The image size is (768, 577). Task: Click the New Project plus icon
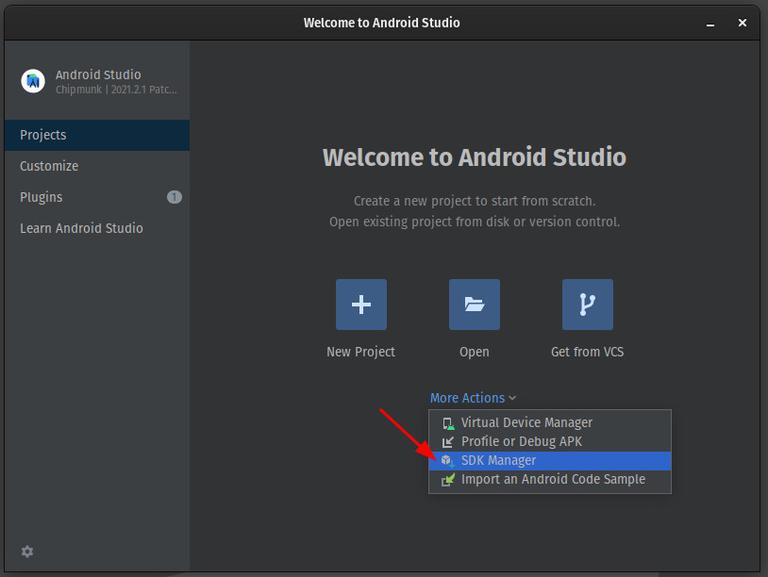point(361,304)
